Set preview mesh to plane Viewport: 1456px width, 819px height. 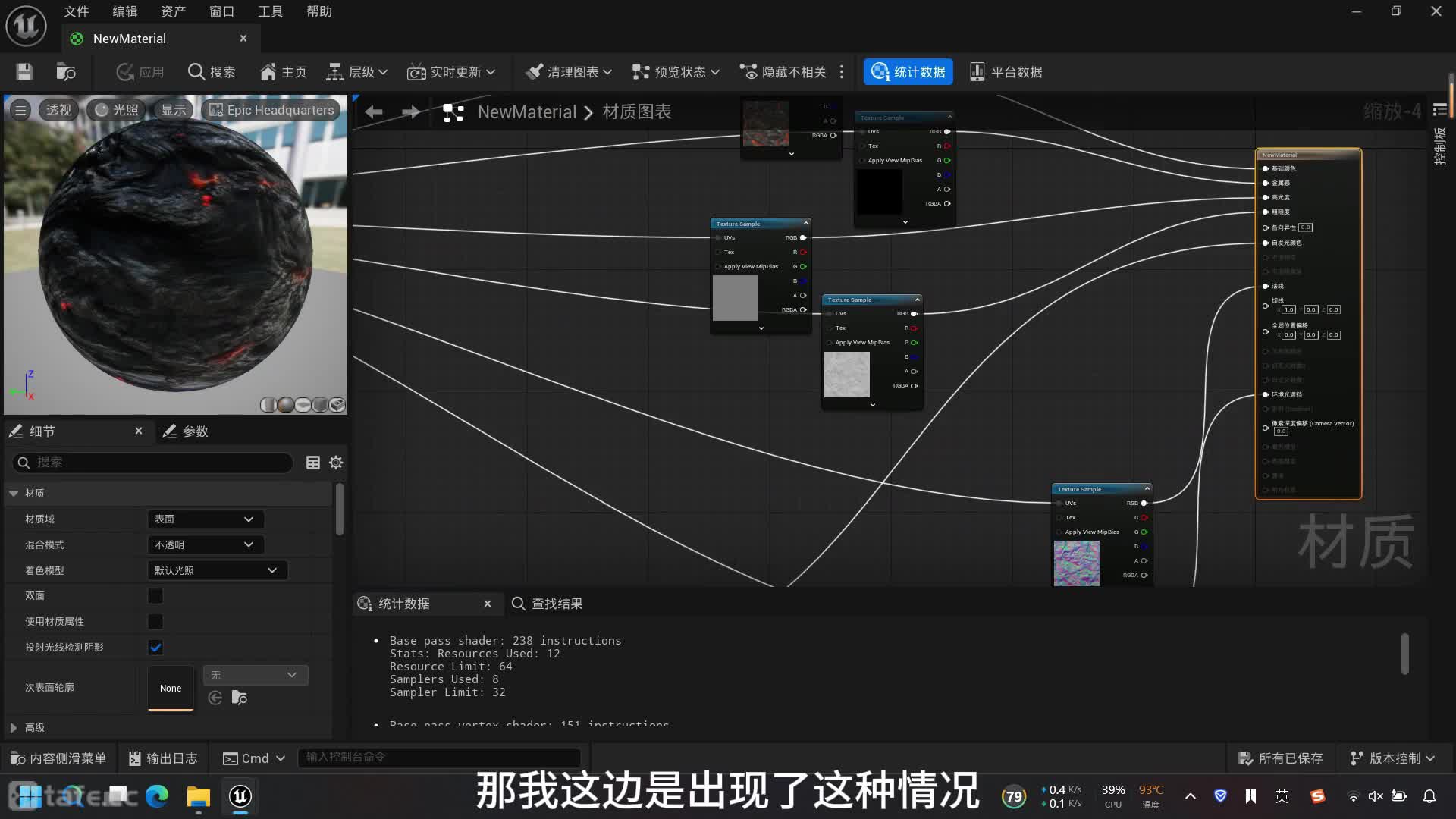point(303,405)
